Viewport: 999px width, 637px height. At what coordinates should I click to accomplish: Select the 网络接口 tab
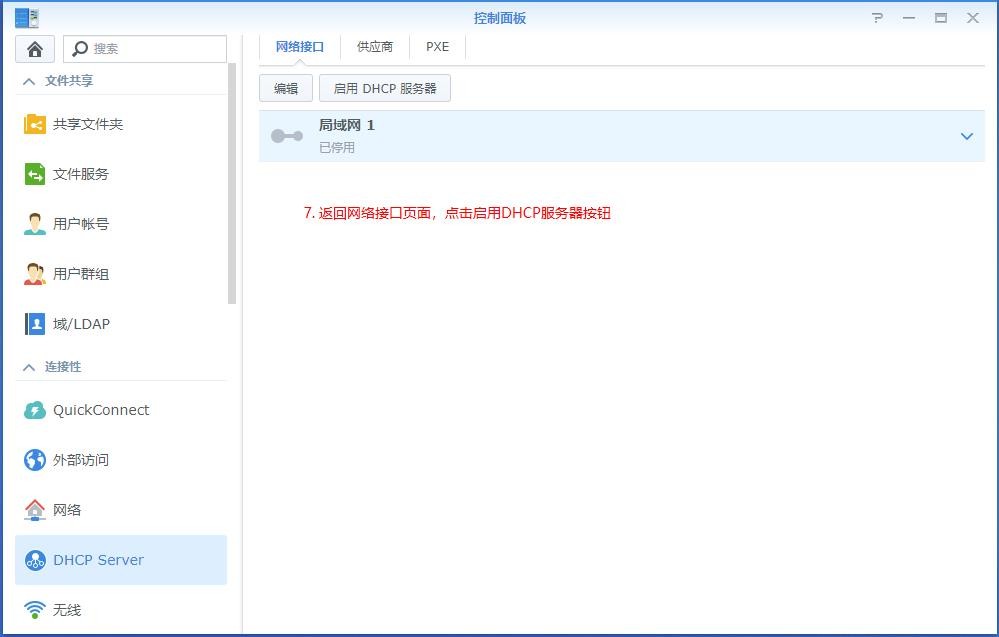coord(300,47)
